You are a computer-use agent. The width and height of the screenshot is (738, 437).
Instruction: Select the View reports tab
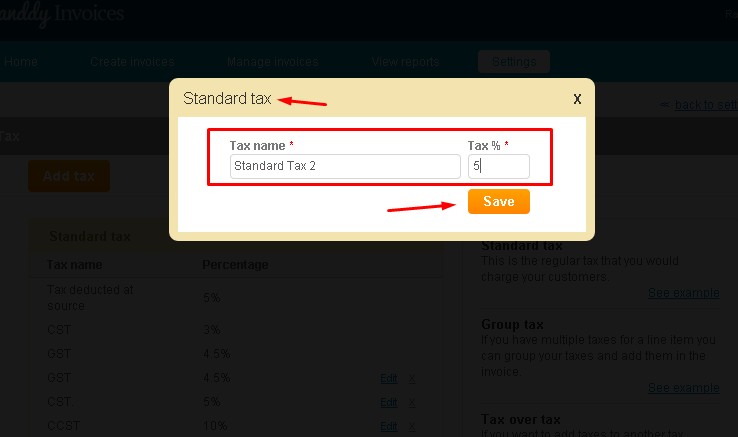pos(405,62)
